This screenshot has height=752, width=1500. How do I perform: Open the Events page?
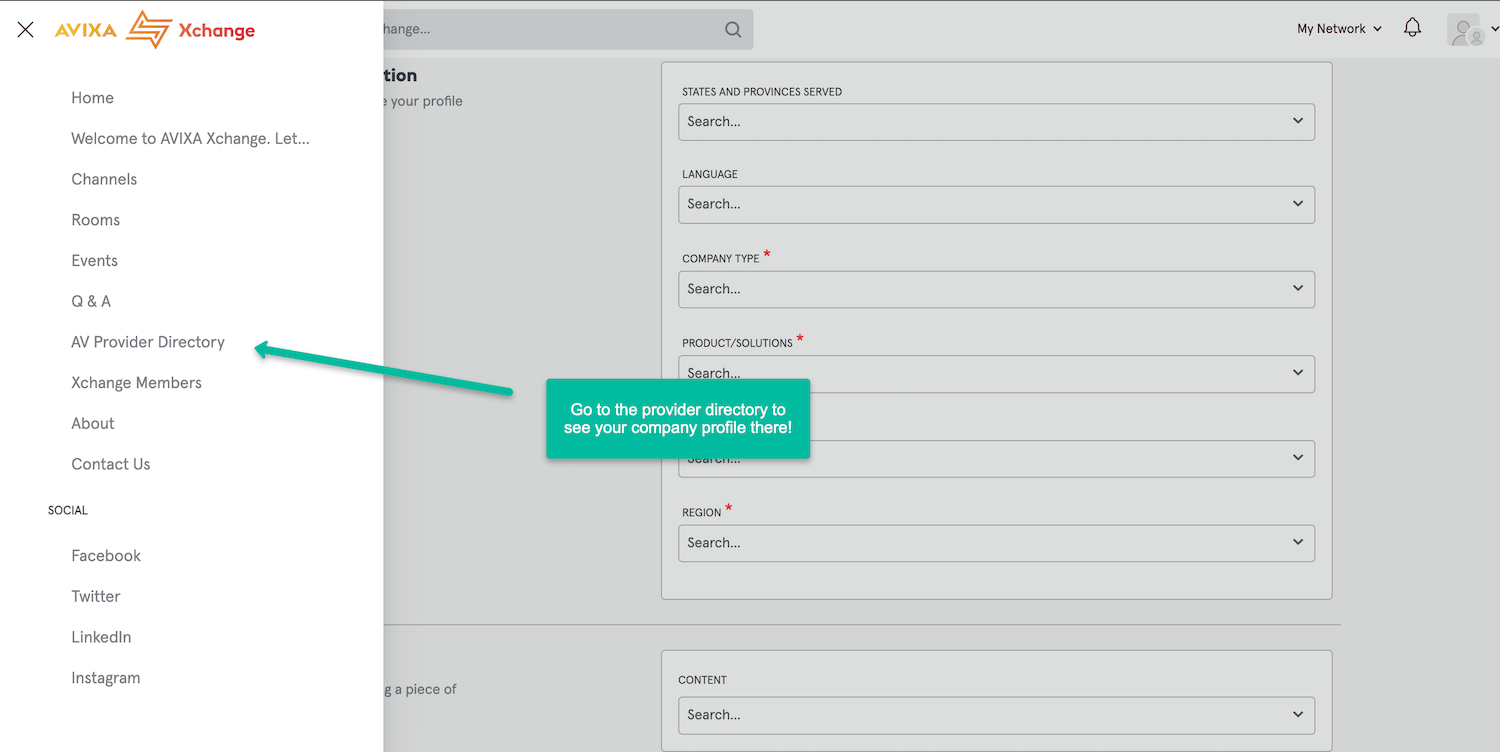tap(95, 261)
